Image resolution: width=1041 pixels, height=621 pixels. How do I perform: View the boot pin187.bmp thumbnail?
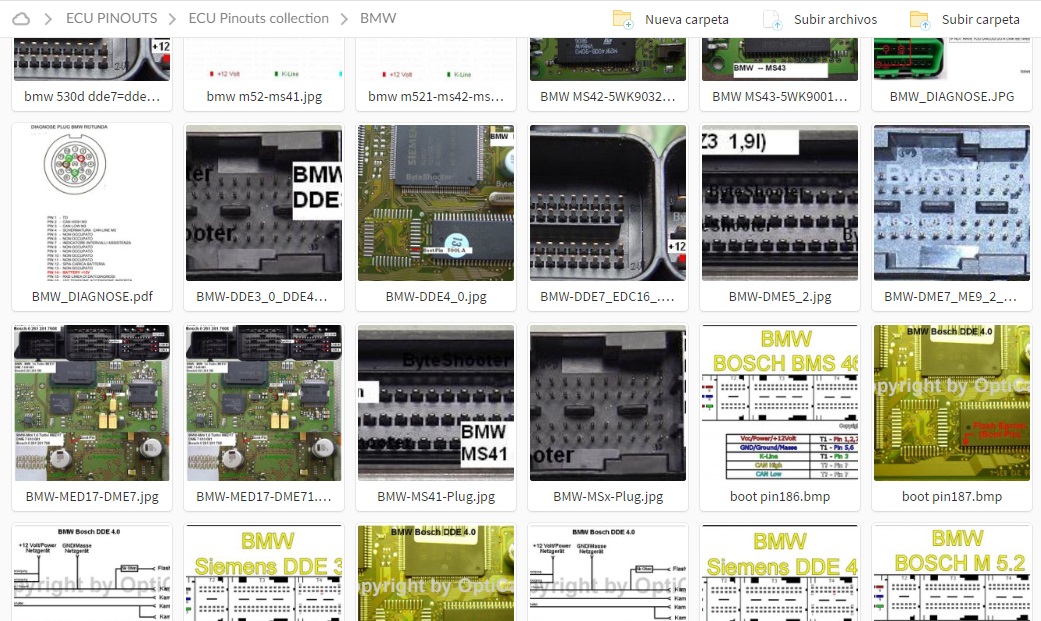click(x=951, y=402)
